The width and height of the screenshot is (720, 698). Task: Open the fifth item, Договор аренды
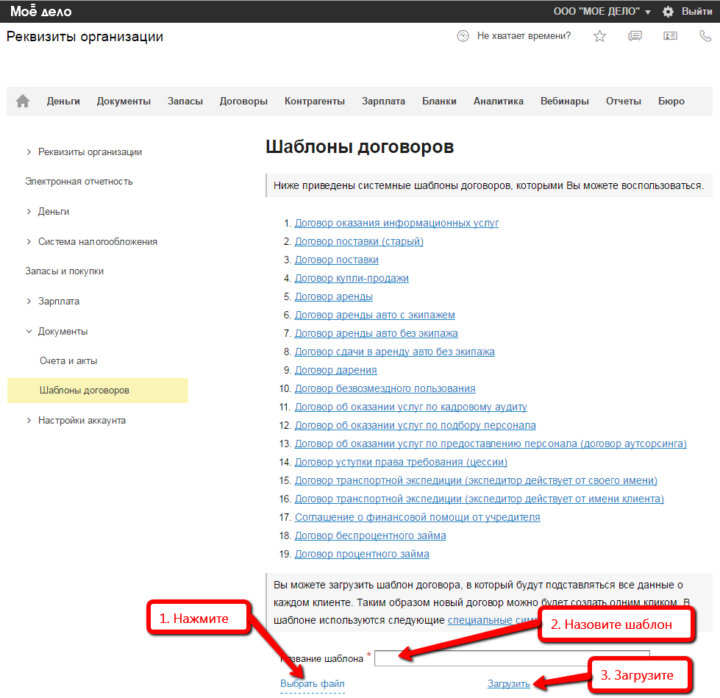(333, 297)
